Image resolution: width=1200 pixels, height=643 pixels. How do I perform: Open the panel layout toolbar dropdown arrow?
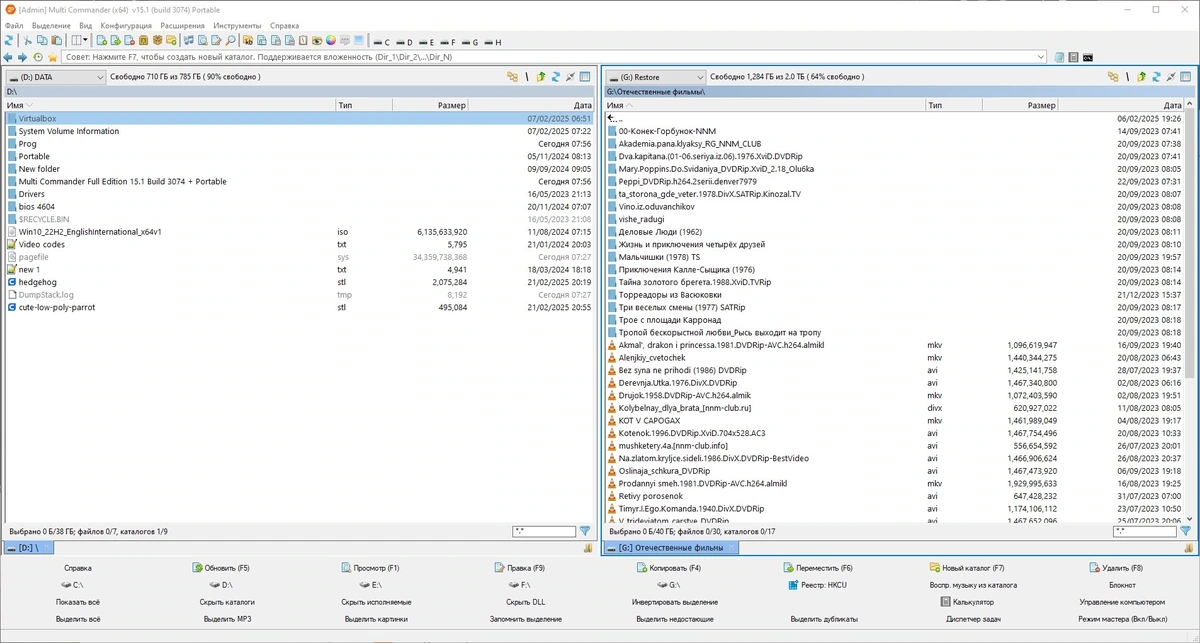85,41
